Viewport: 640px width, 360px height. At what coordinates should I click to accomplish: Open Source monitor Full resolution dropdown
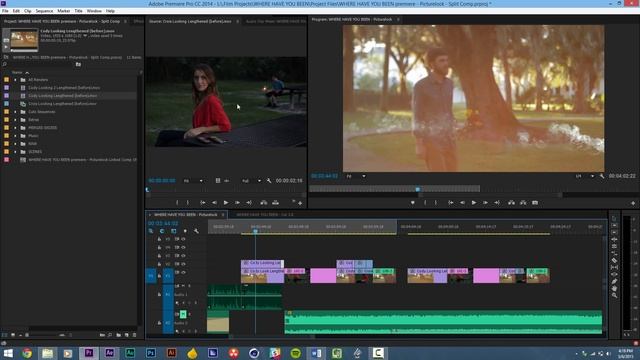point(251,181)
